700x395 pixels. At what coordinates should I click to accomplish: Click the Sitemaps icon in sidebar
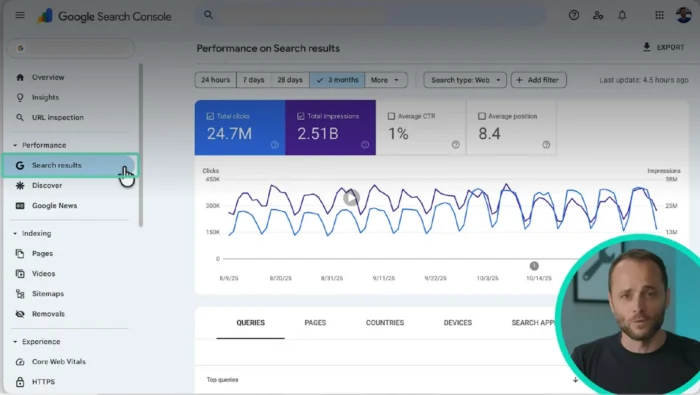20,294
